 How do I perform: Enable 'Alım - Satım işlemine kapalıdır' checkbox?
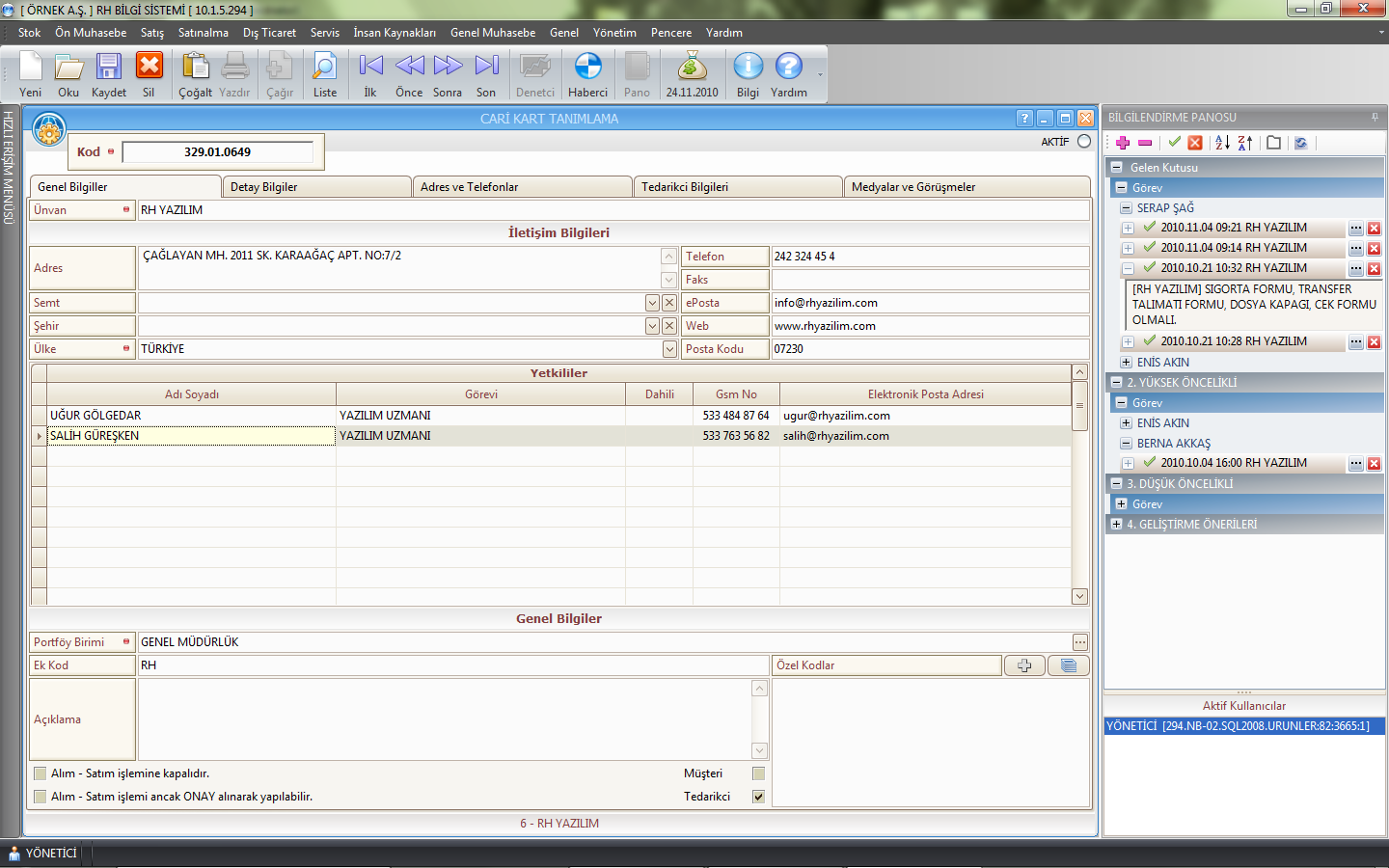[x=41, y=773]
